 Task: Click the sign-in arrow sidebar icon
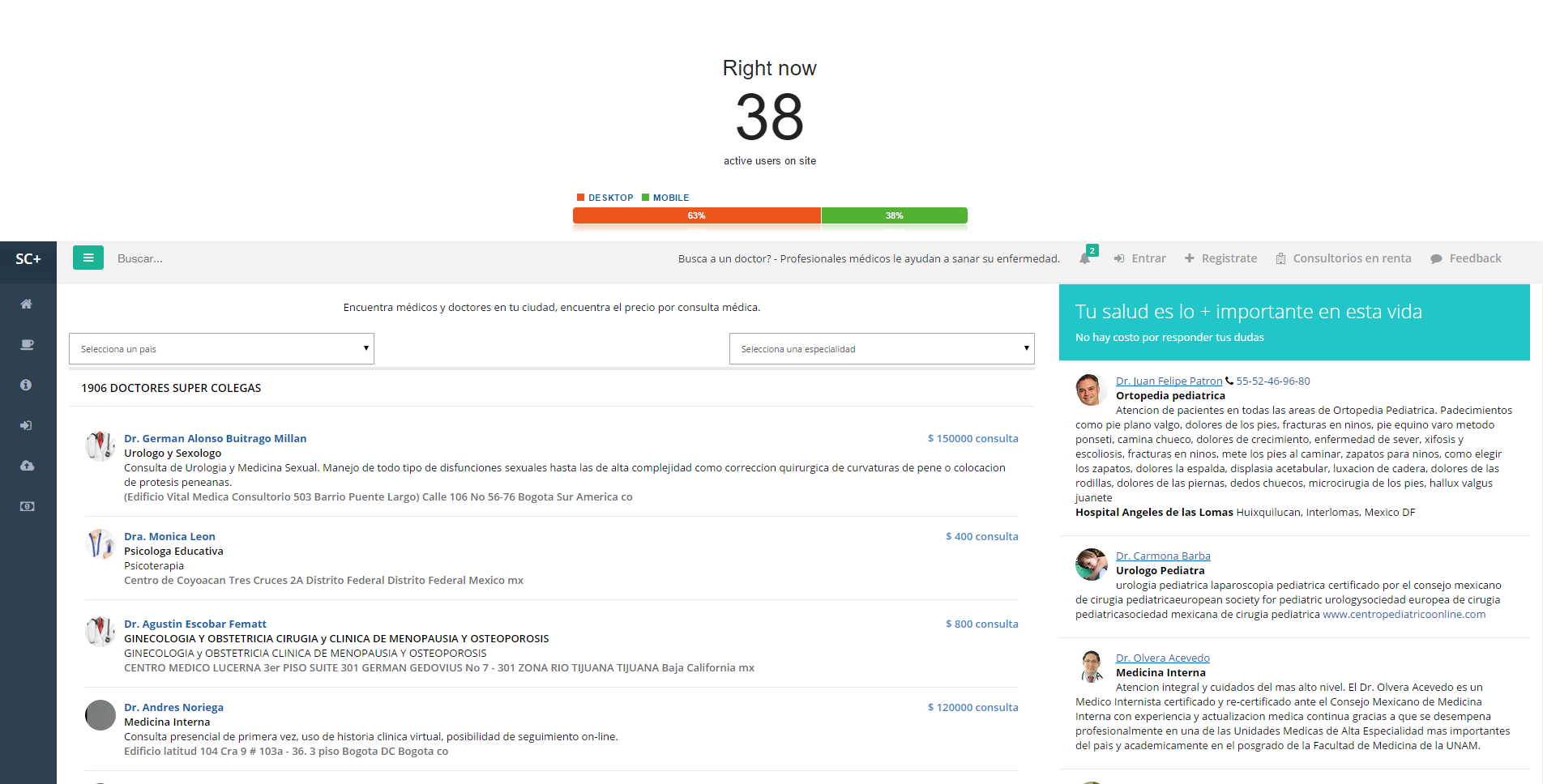click(x=26, y=425)
